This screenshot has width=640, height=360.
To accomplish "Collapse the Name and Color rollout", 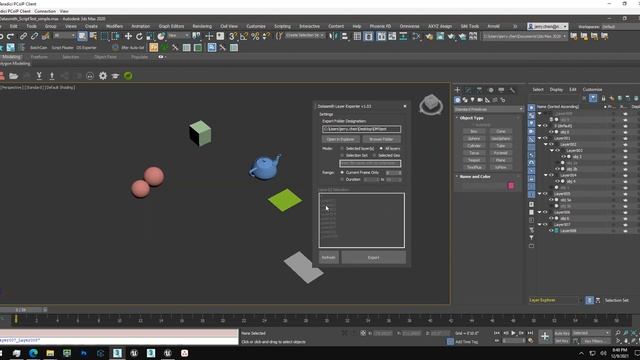I will (475, 177).
